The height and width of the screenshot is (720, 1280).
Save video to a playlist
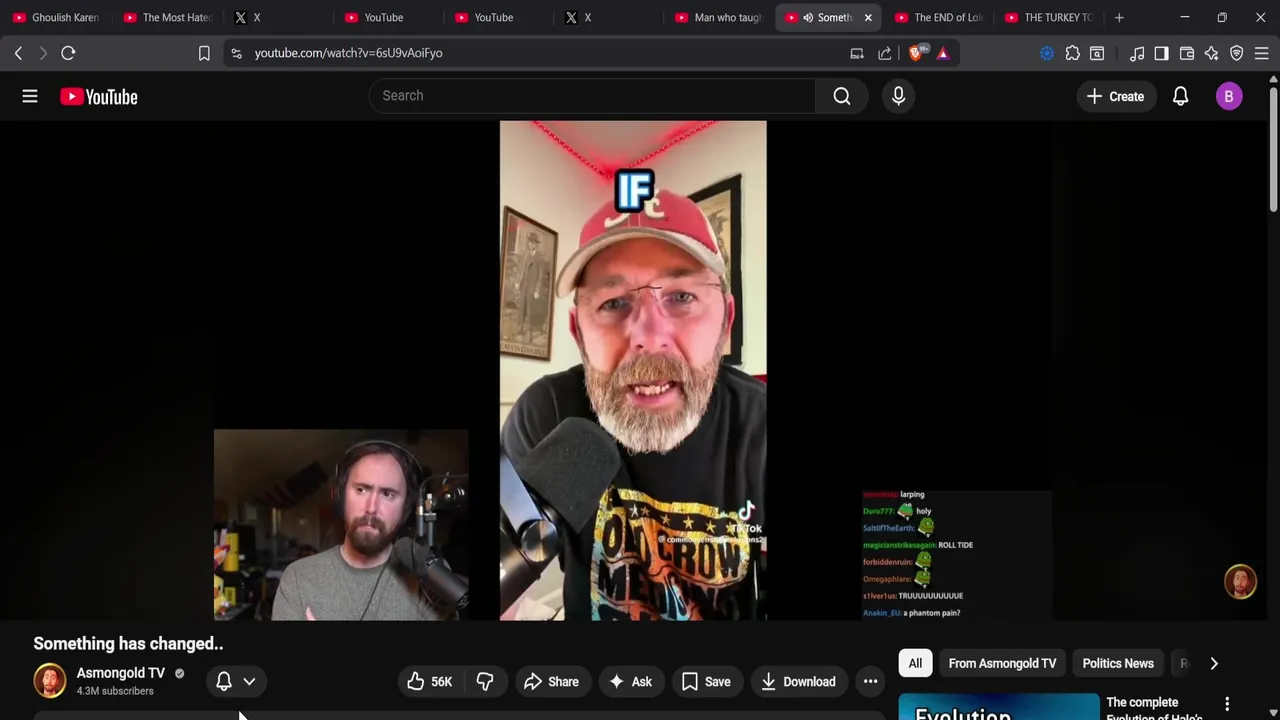706,681
